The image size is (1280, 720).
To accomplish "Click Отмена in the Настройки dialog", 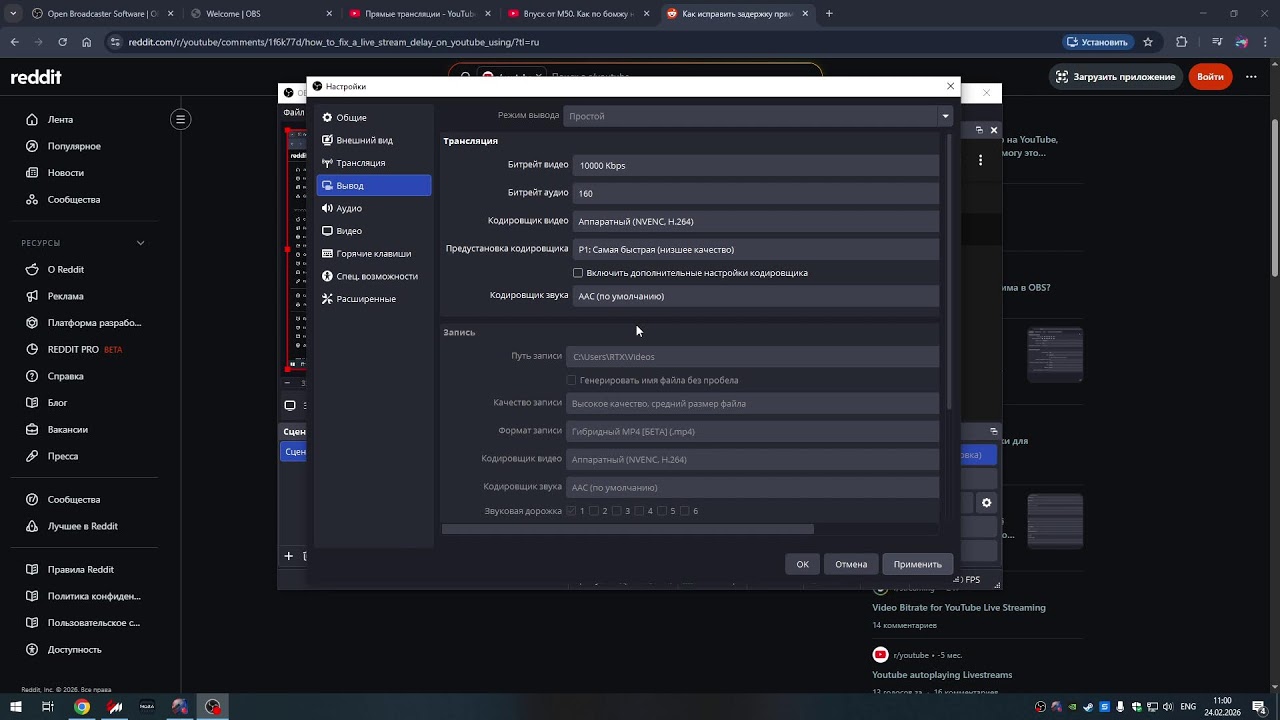I will pyautogui.click(x=851, y=564).
